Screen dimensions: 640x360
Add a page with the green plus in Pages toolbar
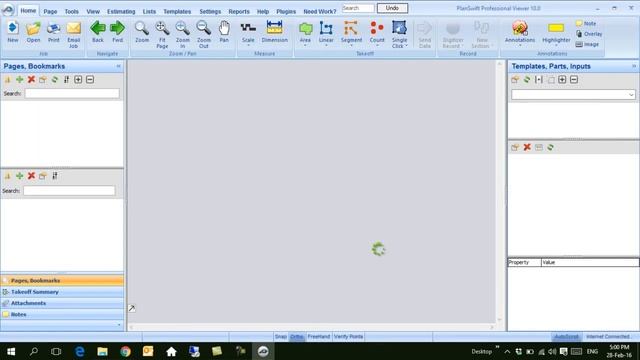[x=19, y=80]
